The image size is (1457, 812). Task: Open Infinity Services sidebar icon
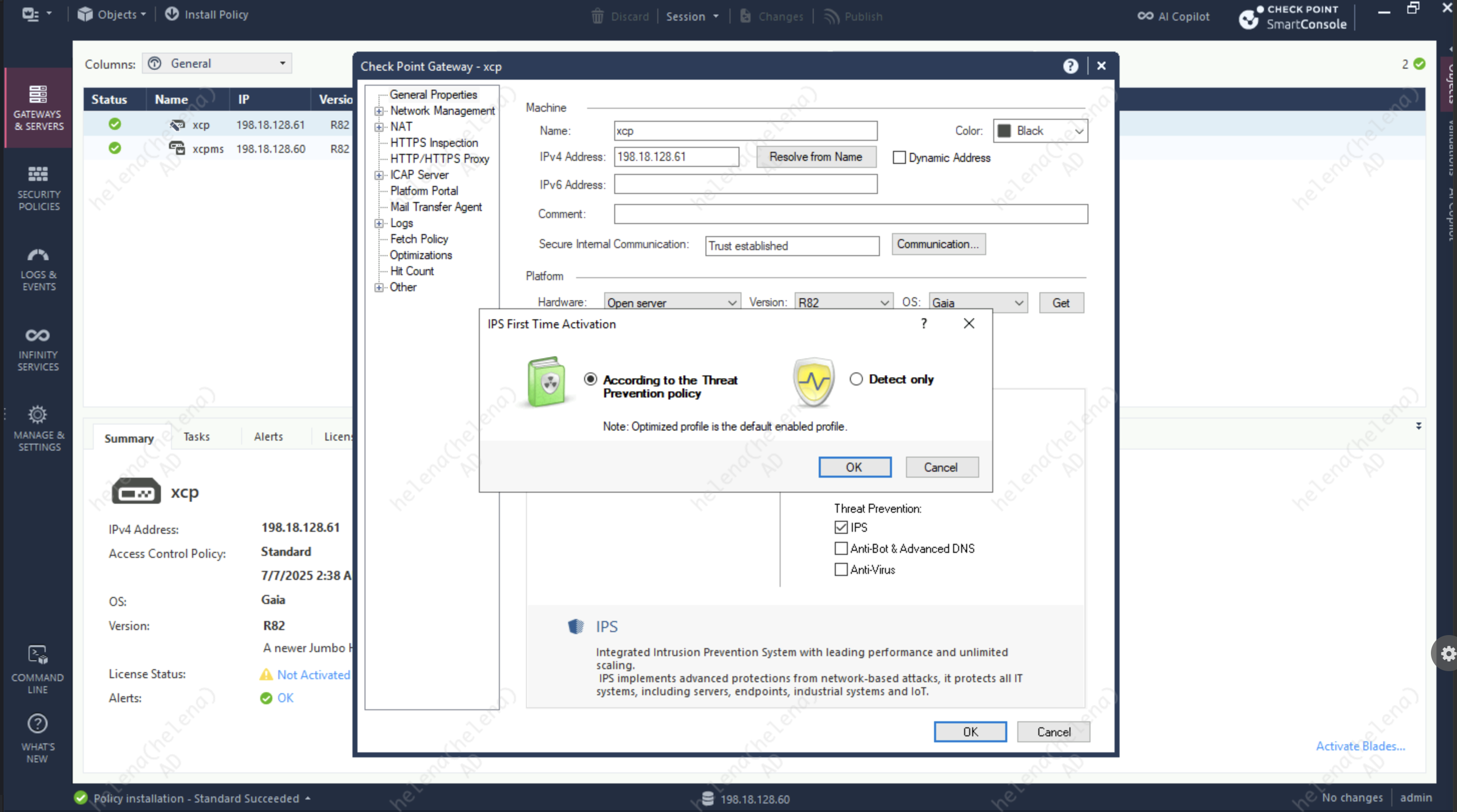38,336
